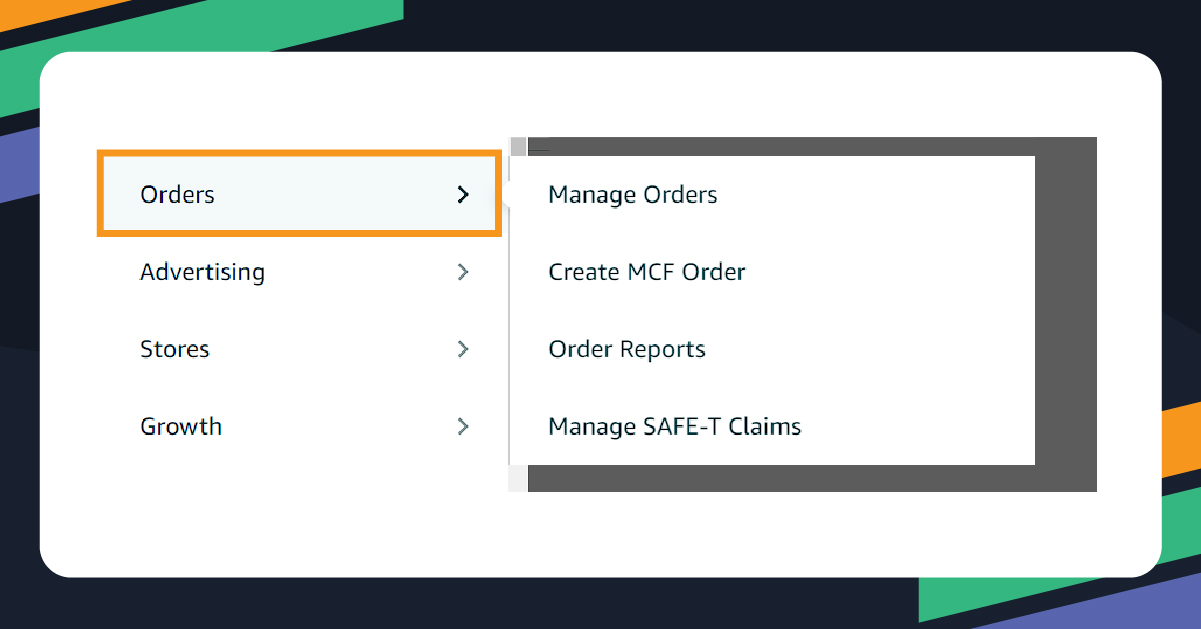Viewport: 1201px width, 629px height.
Task: Open Order Reports
Action: (x=626, y=349)
